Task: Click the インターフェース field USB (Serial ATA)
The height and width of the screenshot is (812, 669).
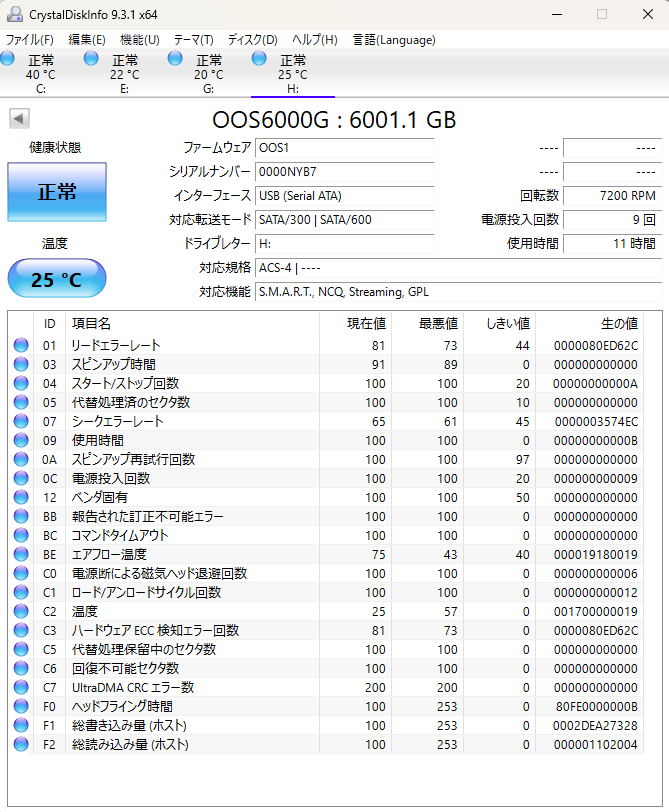Action: point(344,196)
